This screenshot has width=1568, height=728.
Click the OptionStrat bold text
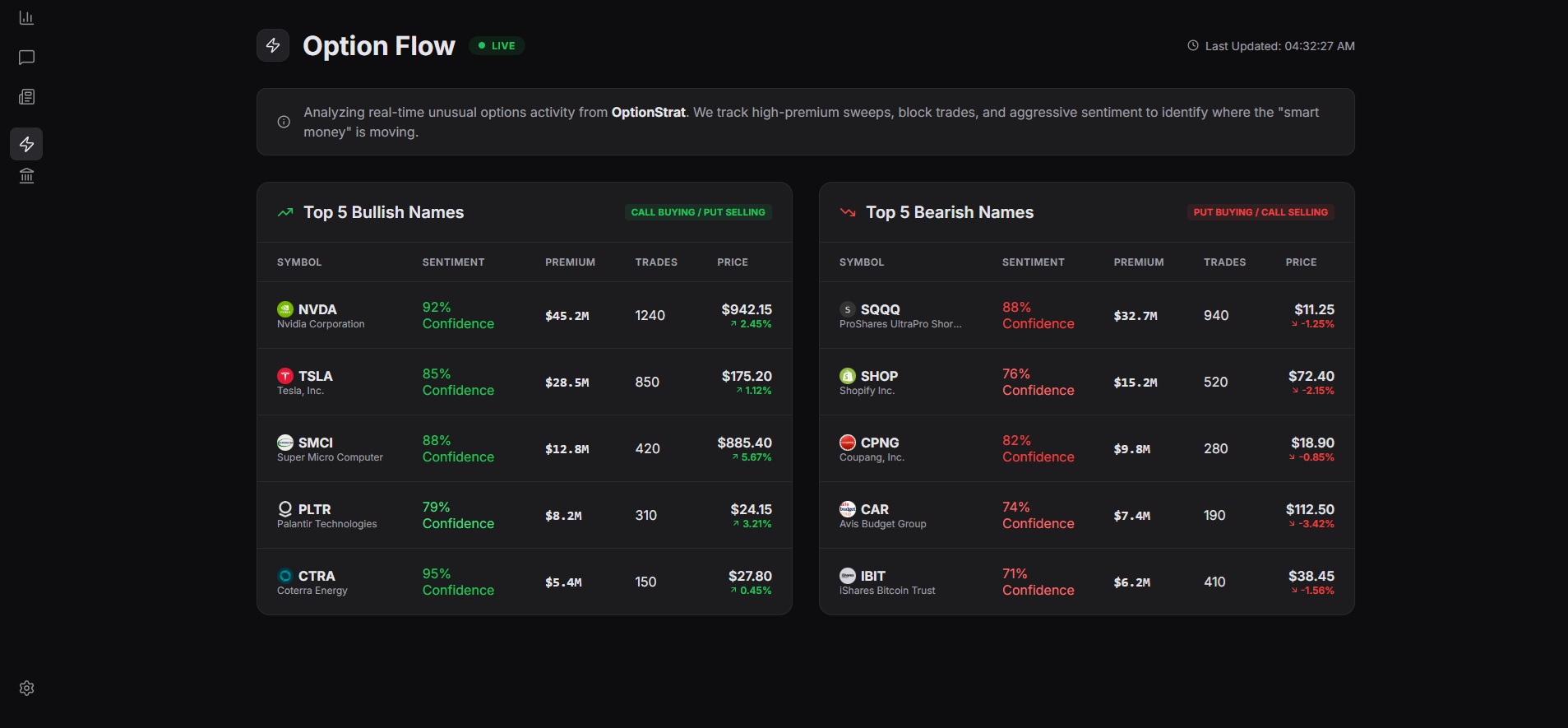tap(648, 112)
